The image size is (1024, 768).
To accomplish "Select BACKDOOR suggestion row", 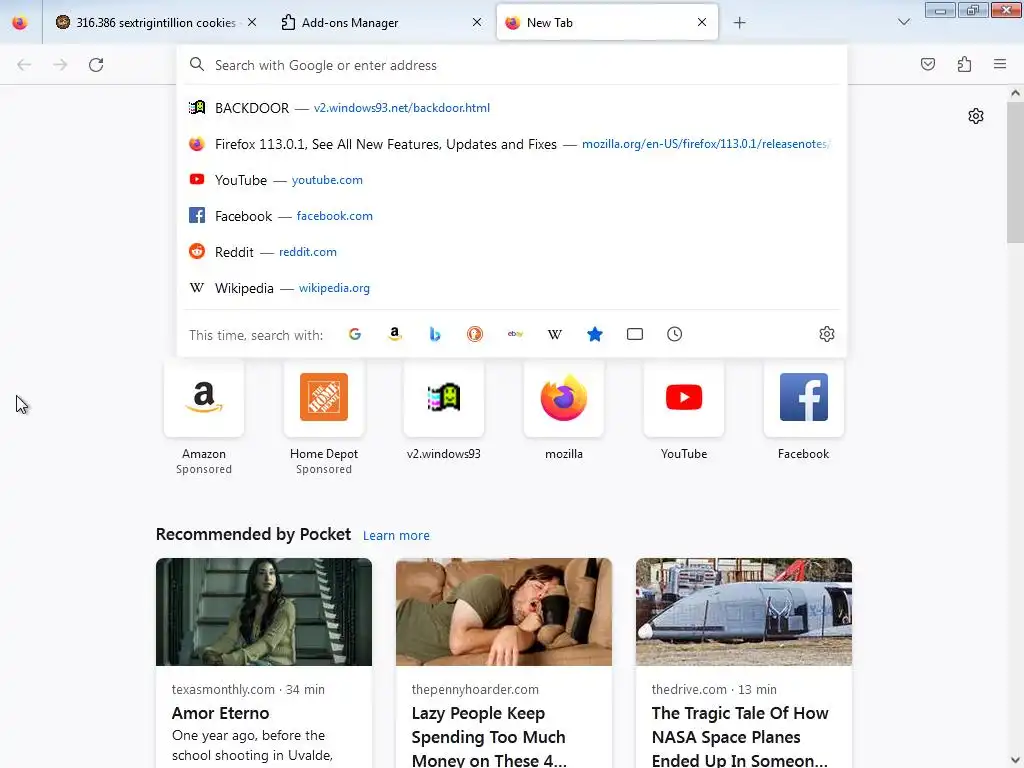I will (512, 108).
